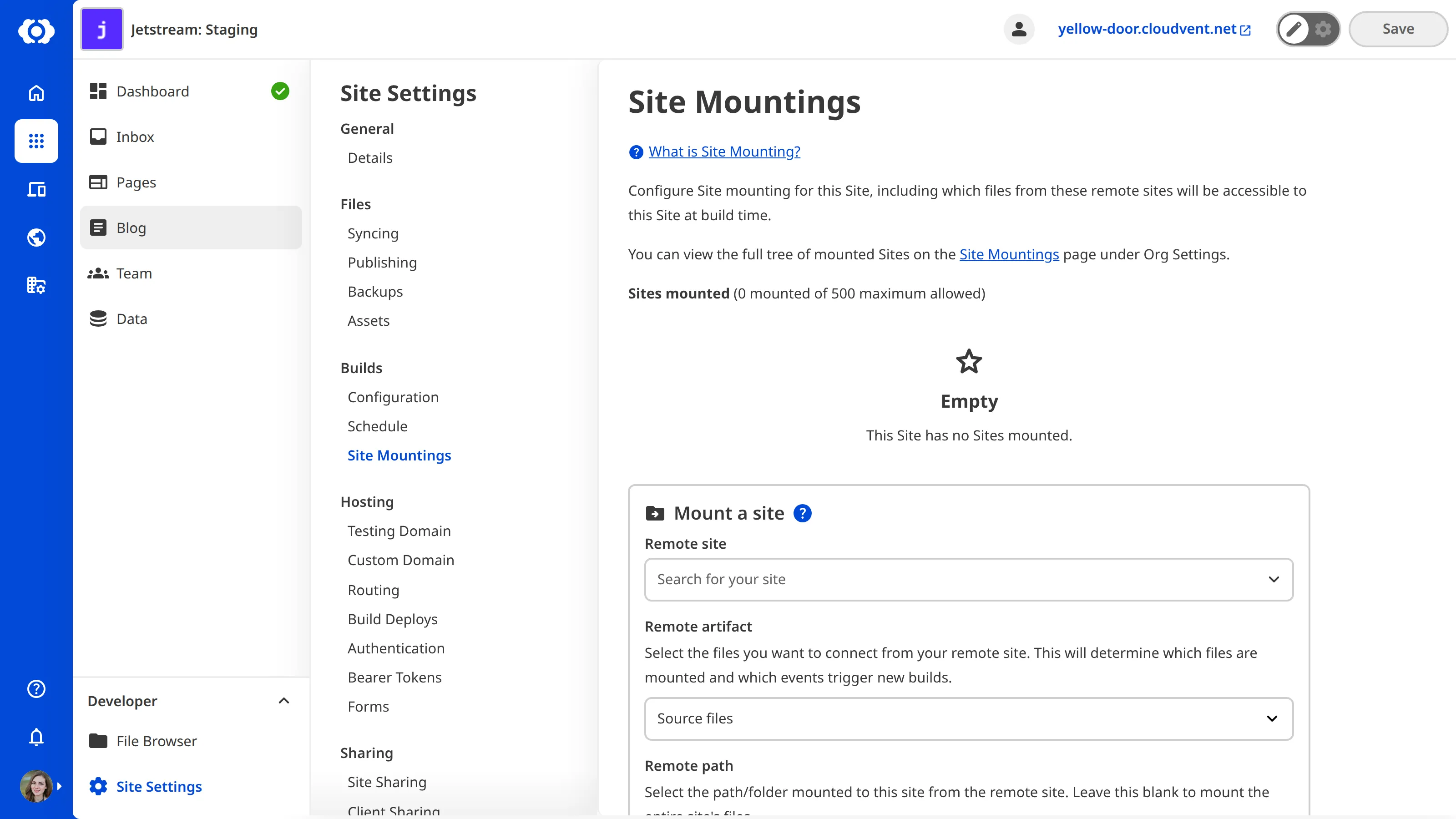The image size is (1456, 819).
Task: Go to Authentication settings
Action: pyautogui.click(x=396, y=648)
